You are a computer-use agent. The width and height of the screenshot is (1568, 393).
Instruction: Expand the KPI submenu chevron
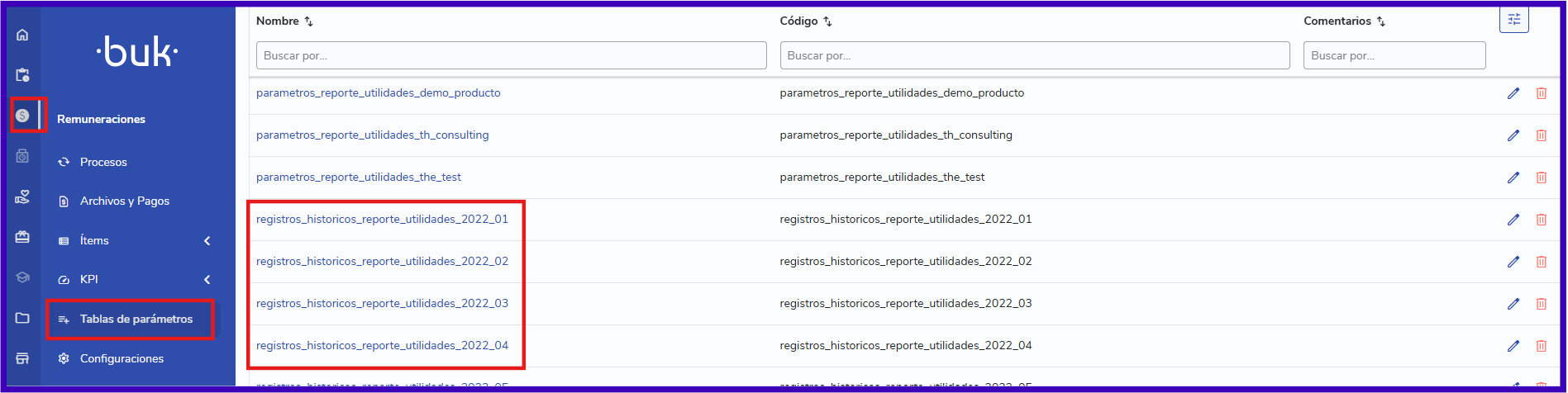click(207, 280)
